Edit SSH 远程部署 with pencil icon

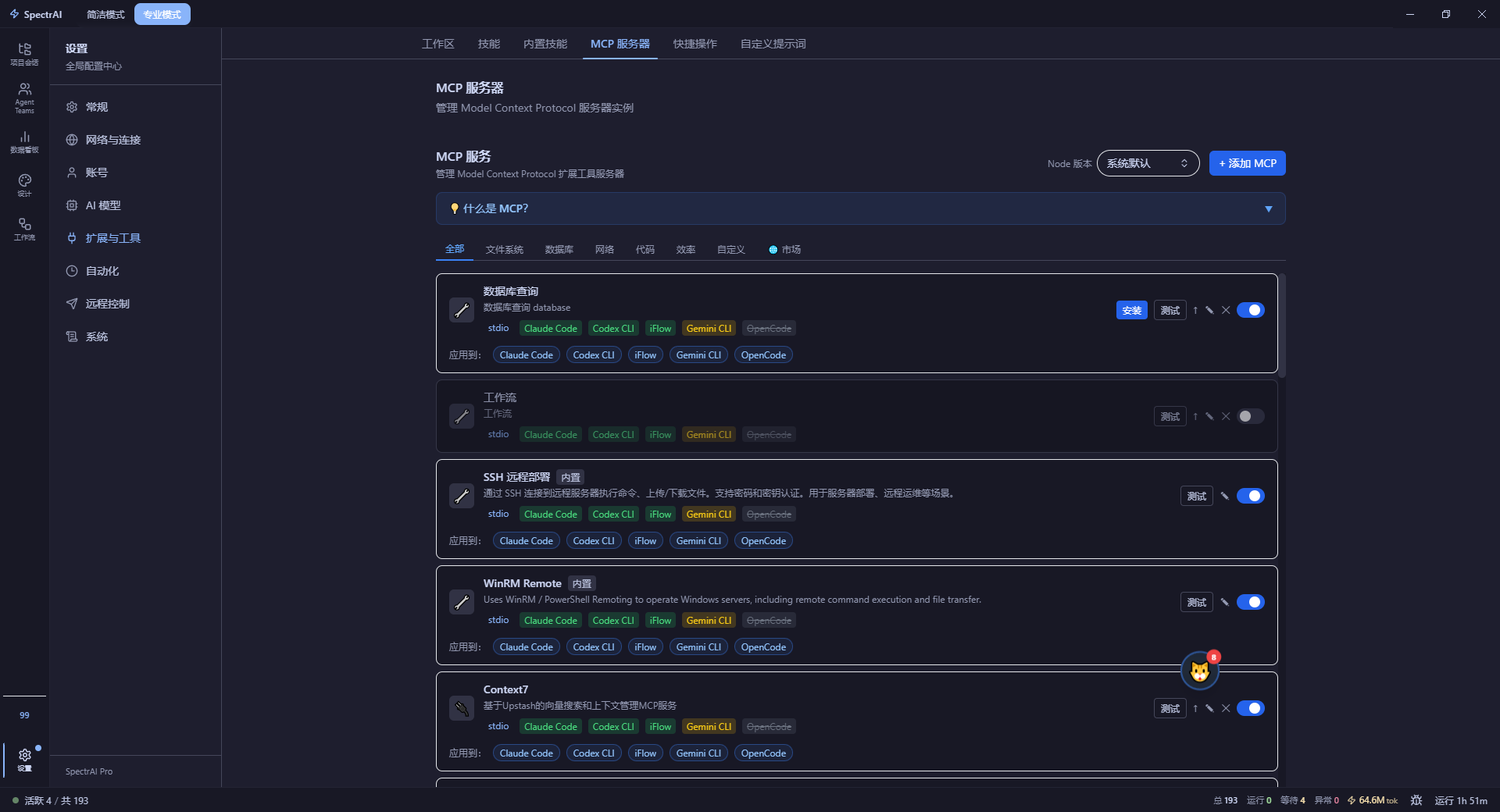click(x=1225, y=496)
